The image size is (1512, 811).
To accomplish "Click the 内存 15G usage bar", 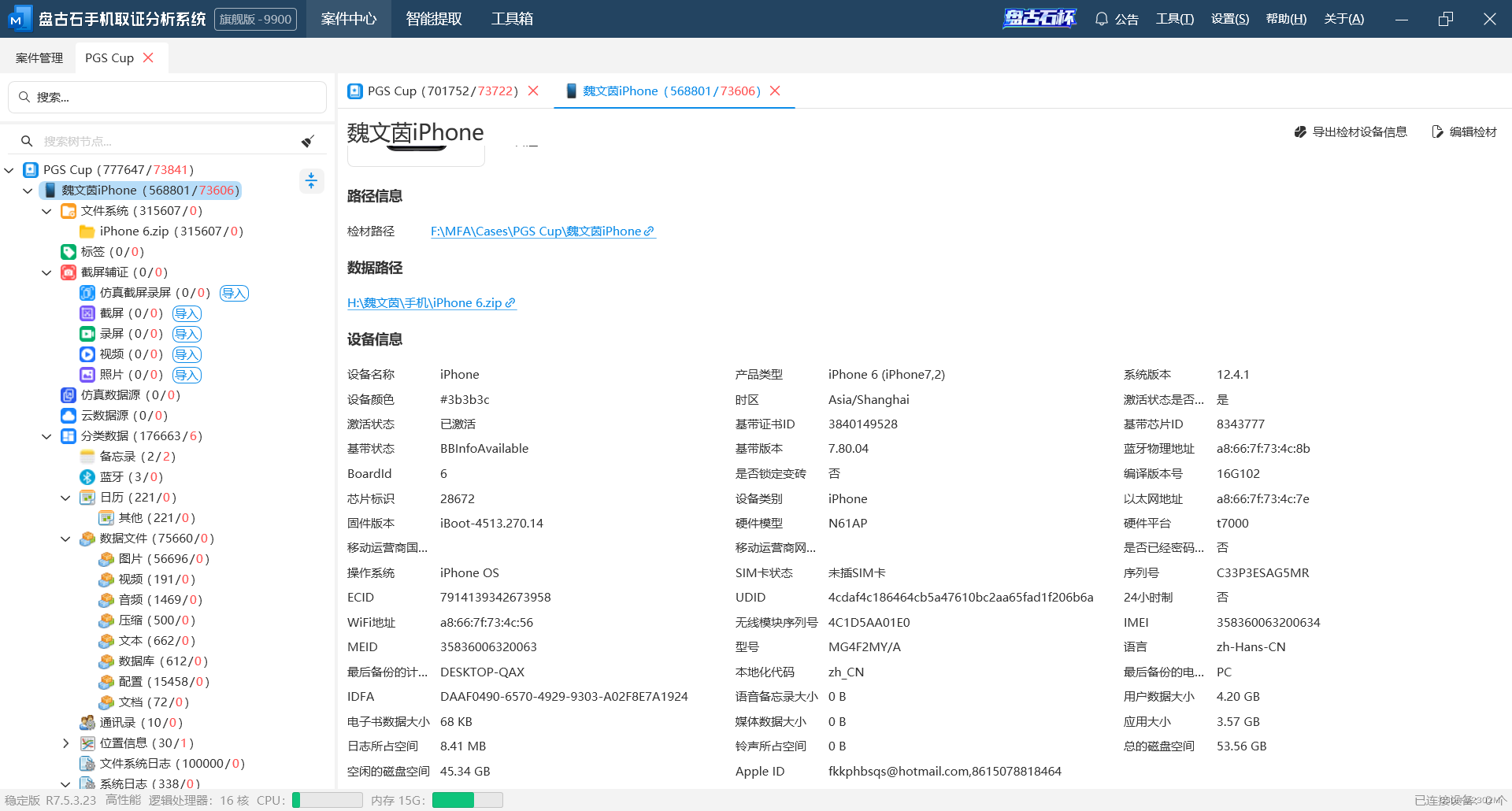I will click(467, 800).
